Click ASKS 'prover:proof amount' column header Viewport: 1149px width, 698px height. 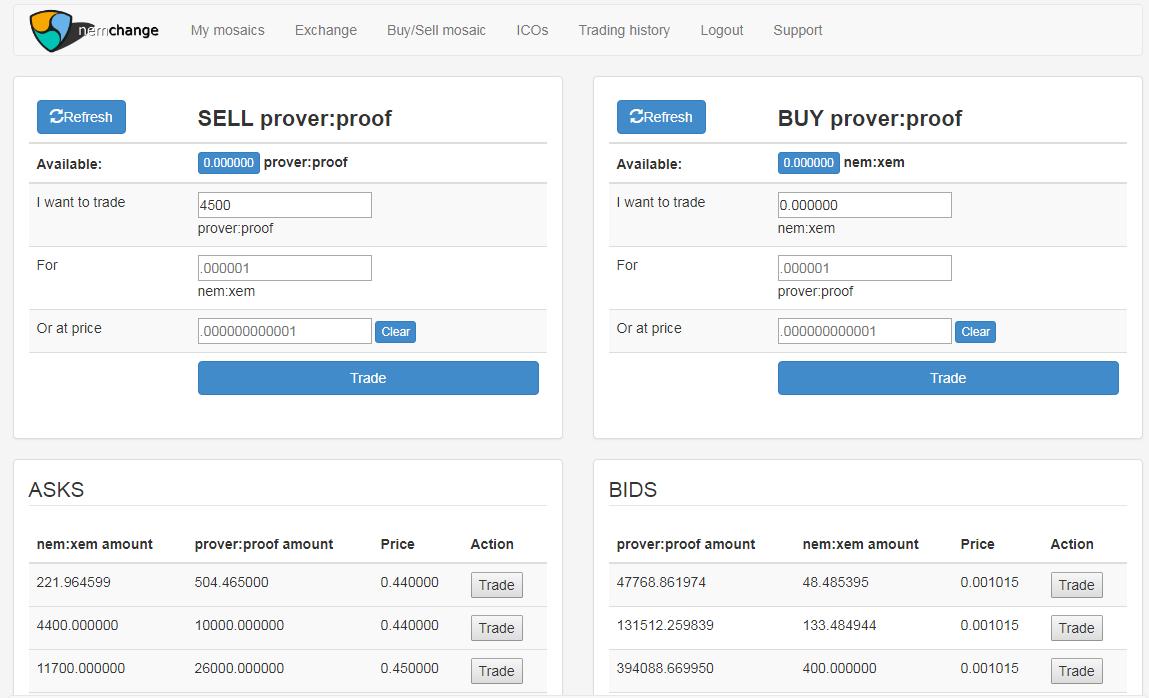click(264, 544)
